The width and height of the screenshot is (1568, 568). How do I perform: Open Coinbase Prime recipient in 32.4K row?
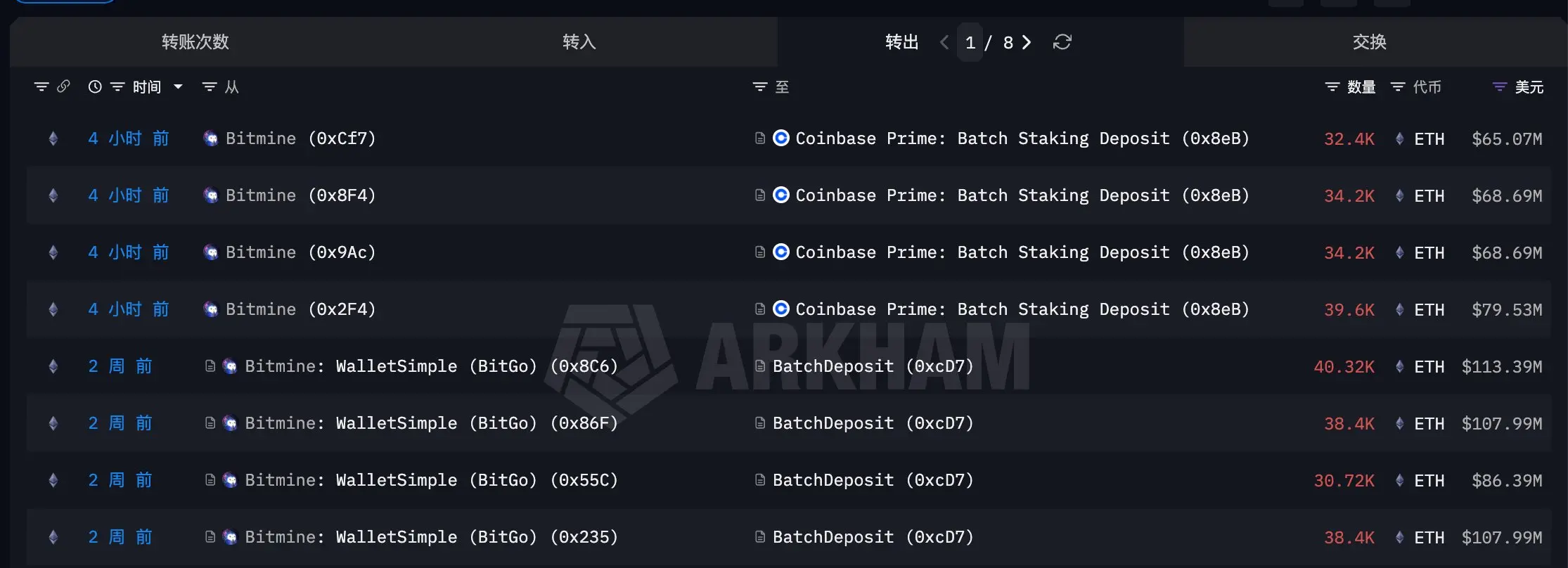(x=1022, y=138)
